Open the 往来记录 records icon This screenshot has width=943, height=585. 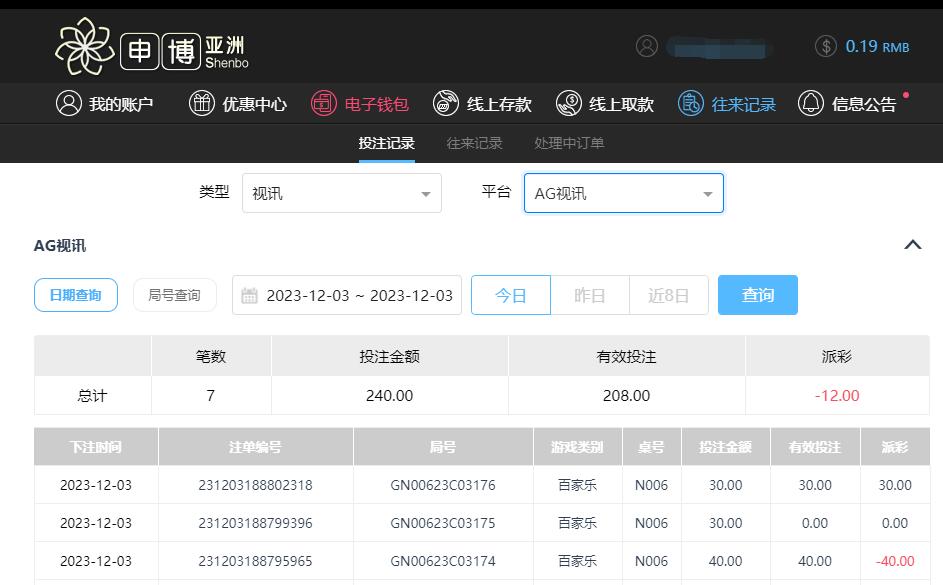click(691, 103)
